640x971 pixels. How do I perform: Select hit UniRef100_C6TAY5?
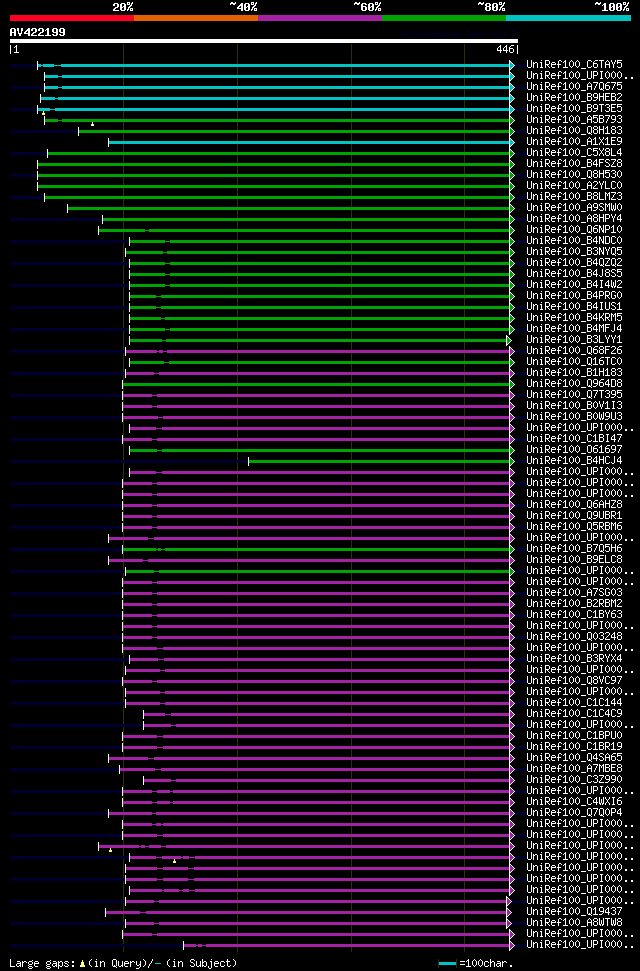pos(574,64)
